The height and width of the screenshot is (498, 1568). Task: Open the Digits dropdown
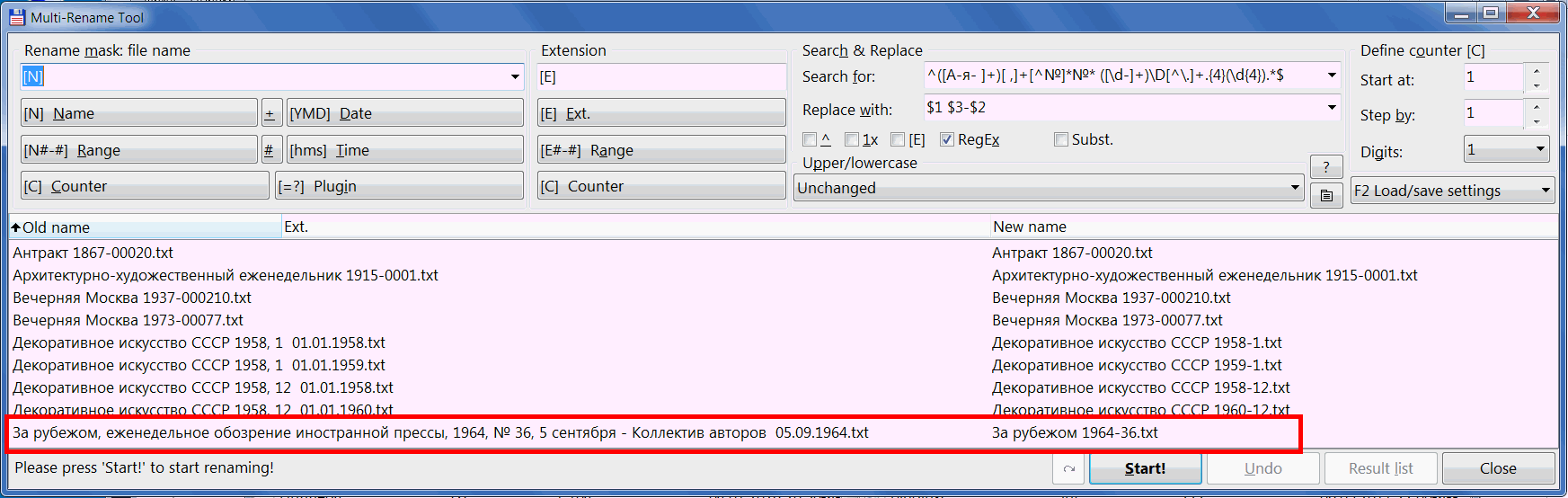pos(1540,149)
